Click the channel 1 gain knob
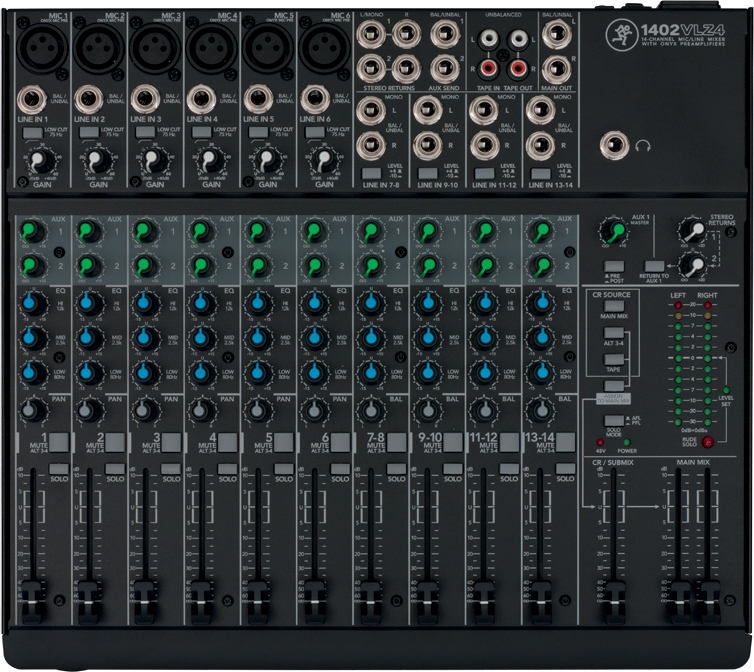The height and width of the screenshot is (672, 754). (x=41, y=160)
